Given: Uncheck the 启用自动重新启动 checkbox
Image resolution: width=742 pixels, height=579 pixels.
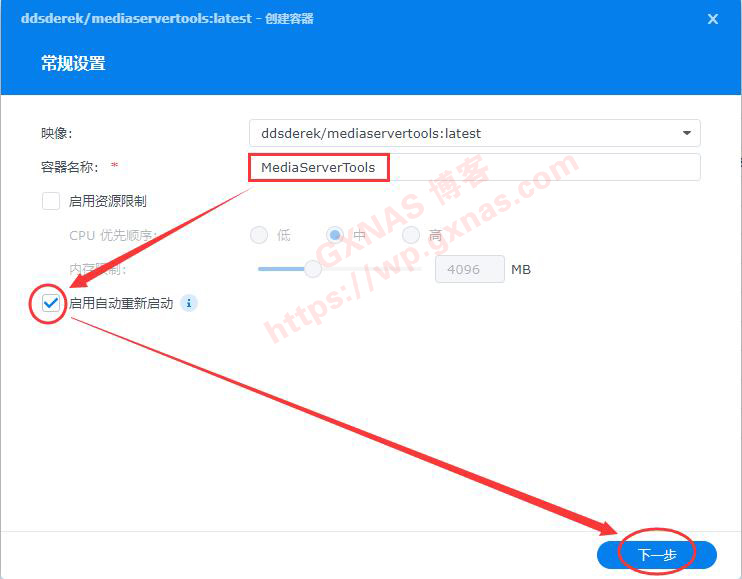Looking at the screenshot, I should click(51, 303).
